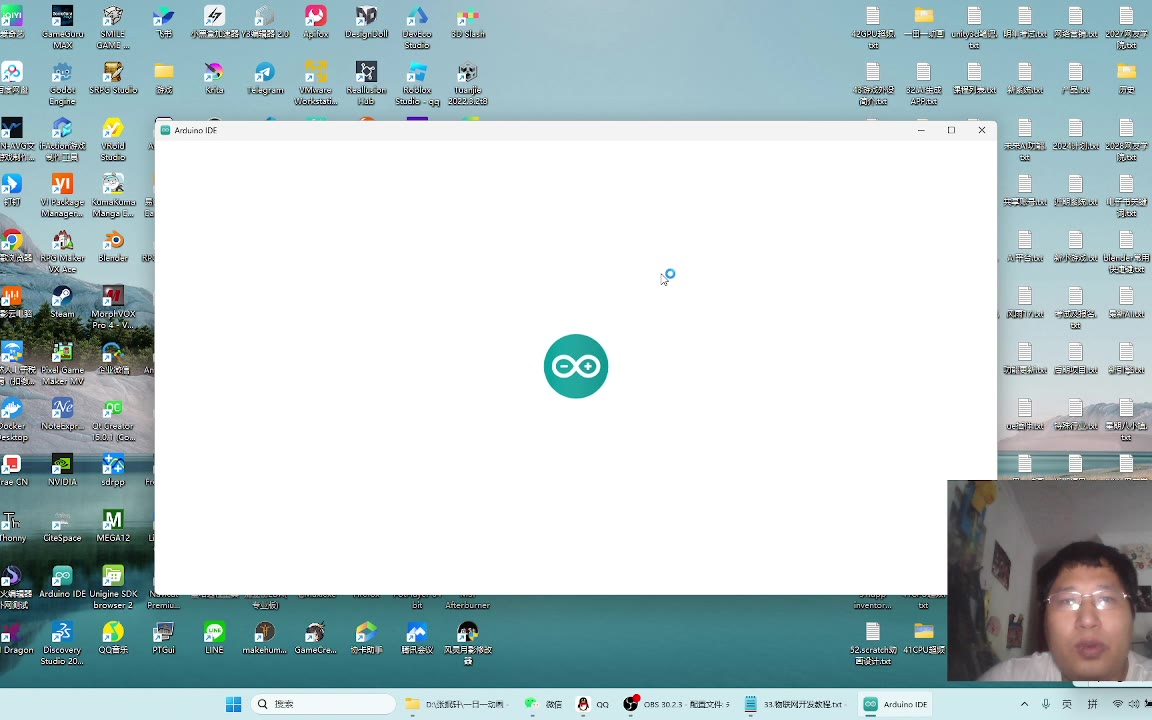Click the VI Package Manager desktop icon
The width and height of the screenshot is (1152, 720).
pyautogui.click(x=62, y=195)
